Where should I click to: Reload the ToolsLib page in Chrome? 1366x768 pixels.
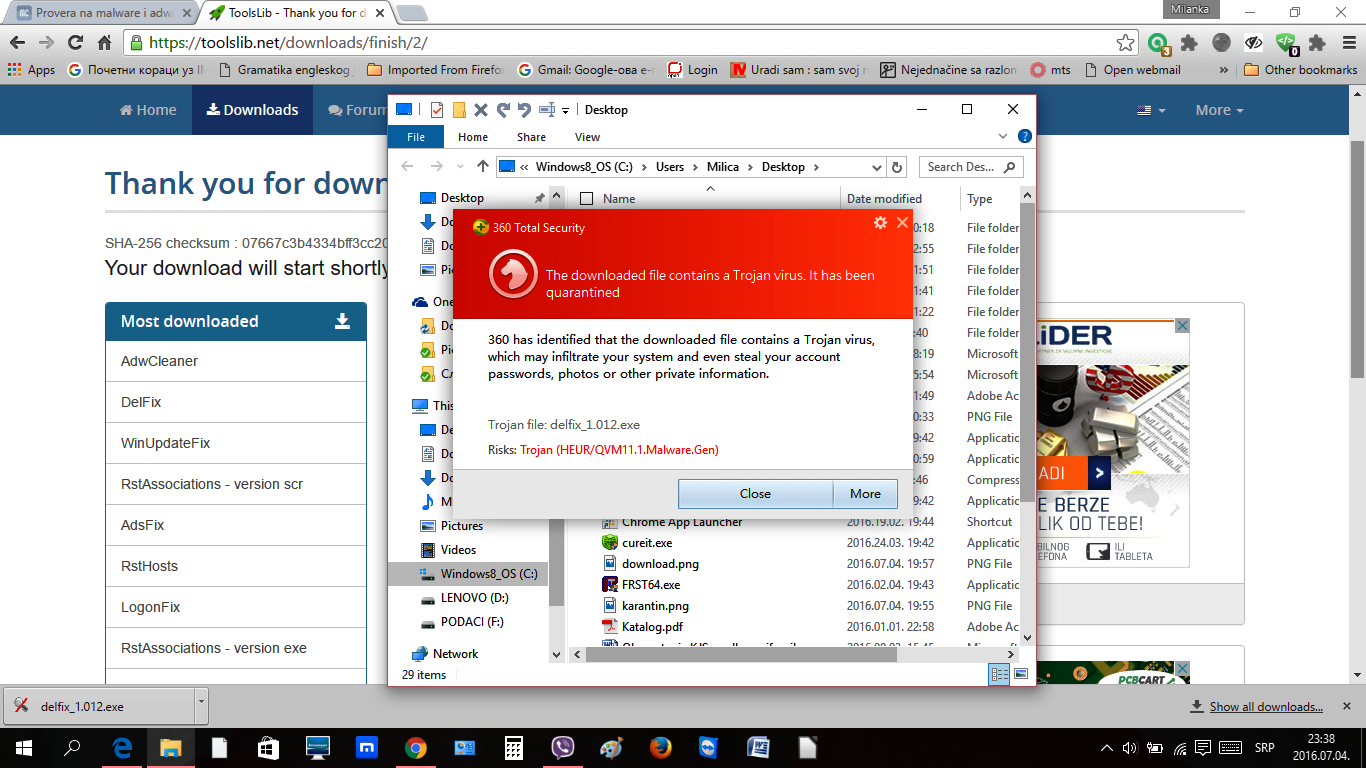75,43
